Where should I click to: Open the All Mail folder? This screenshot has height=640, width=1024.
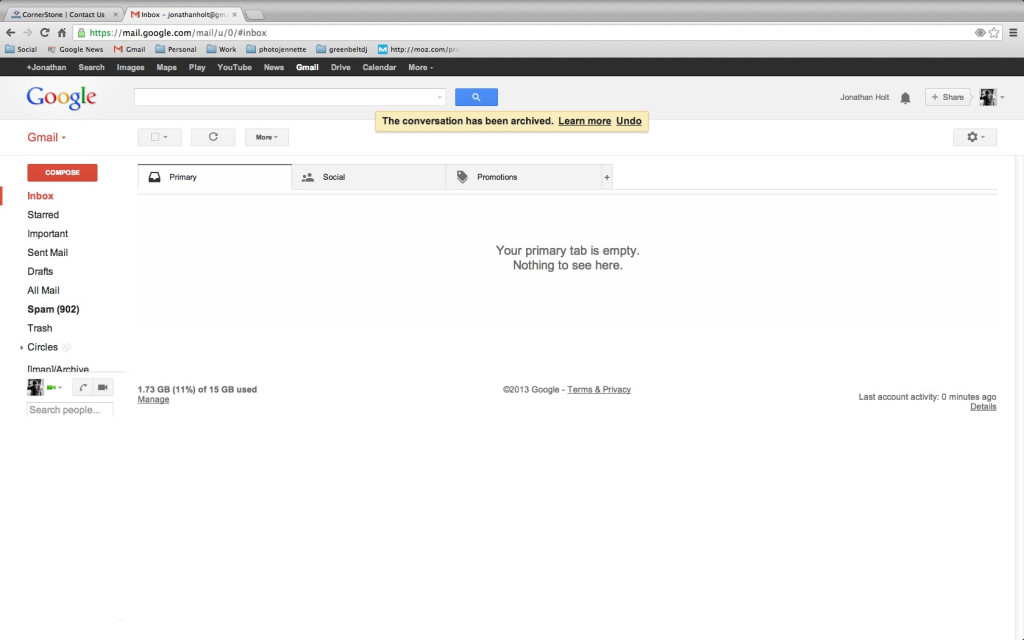43,291
